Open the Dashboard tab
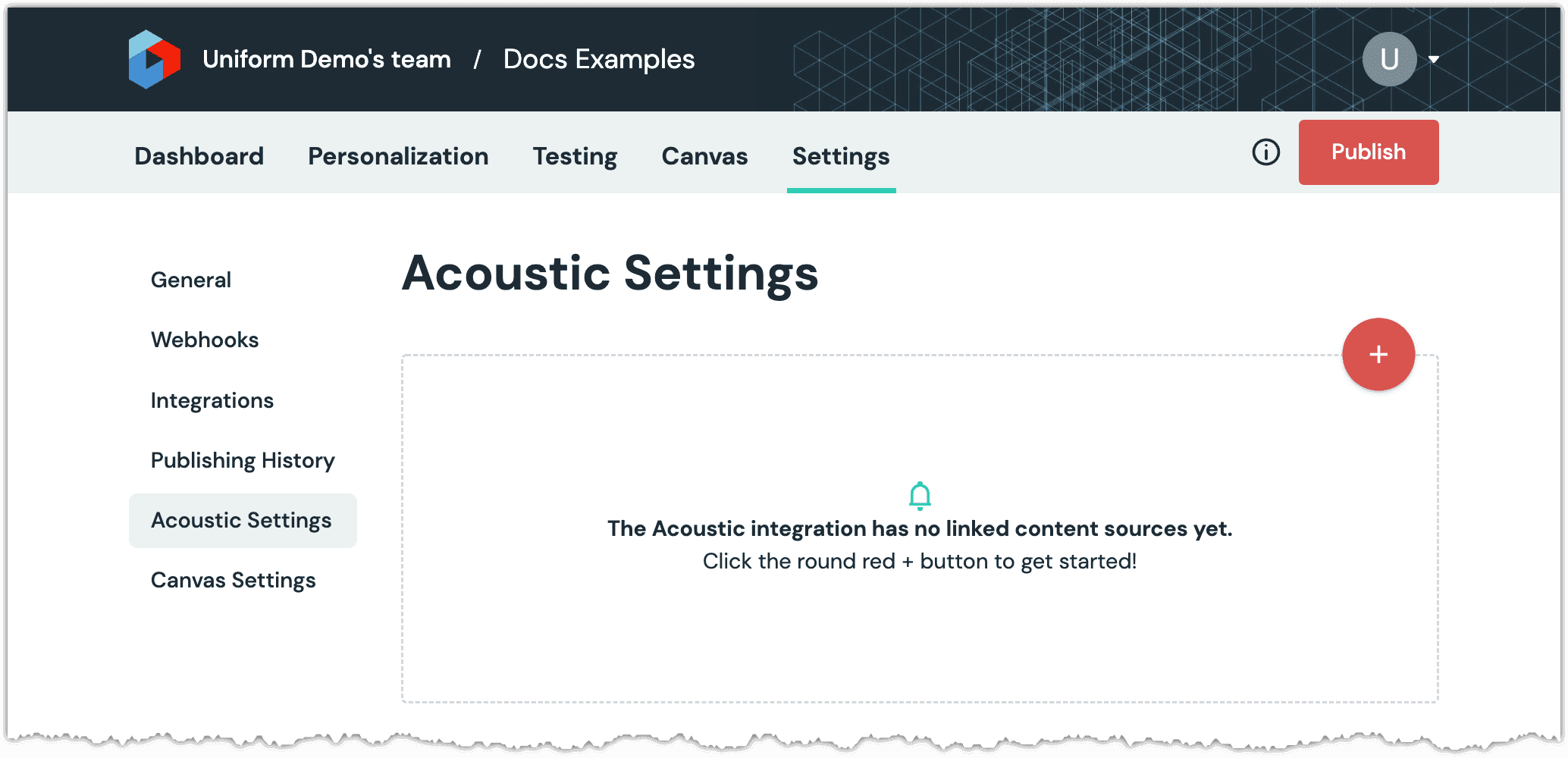The image size is (1568, 758). [x=199, y=156]
